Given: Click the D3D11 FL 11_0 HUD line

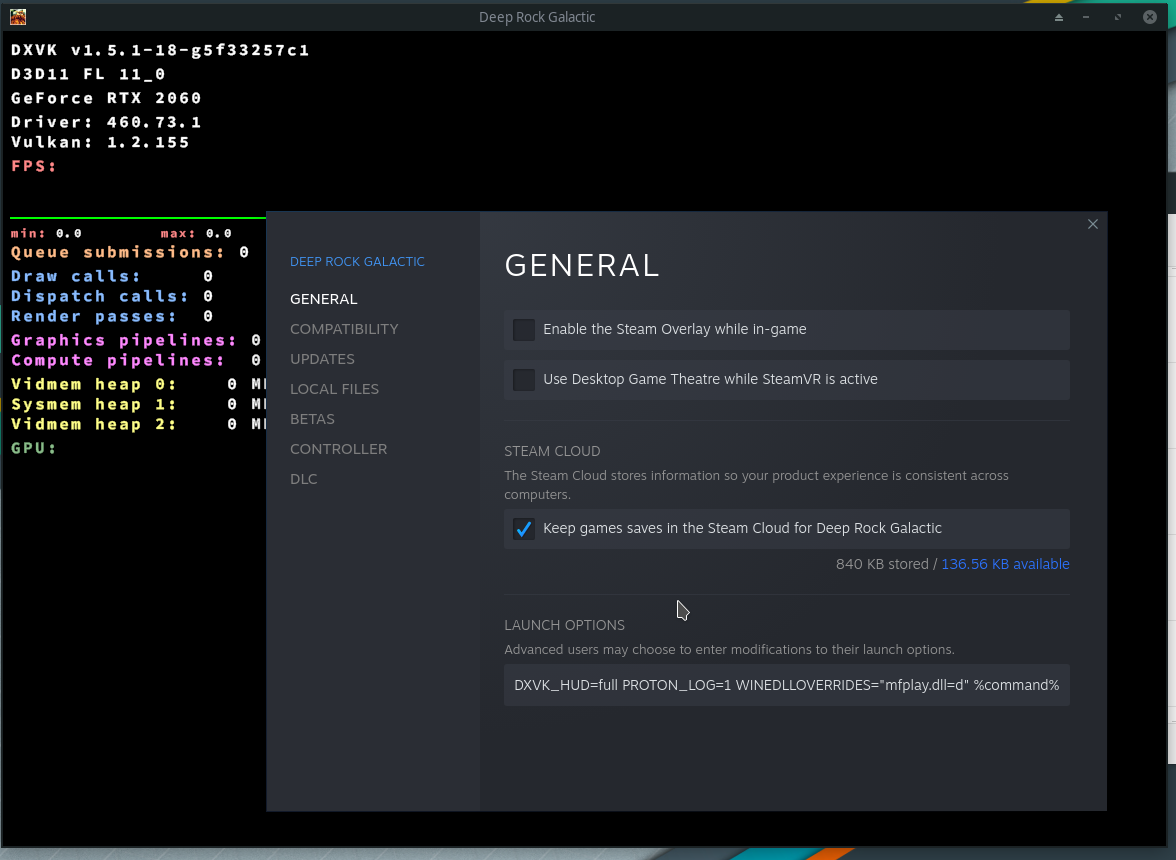Looking at the screenshot, I should (88, 74).
